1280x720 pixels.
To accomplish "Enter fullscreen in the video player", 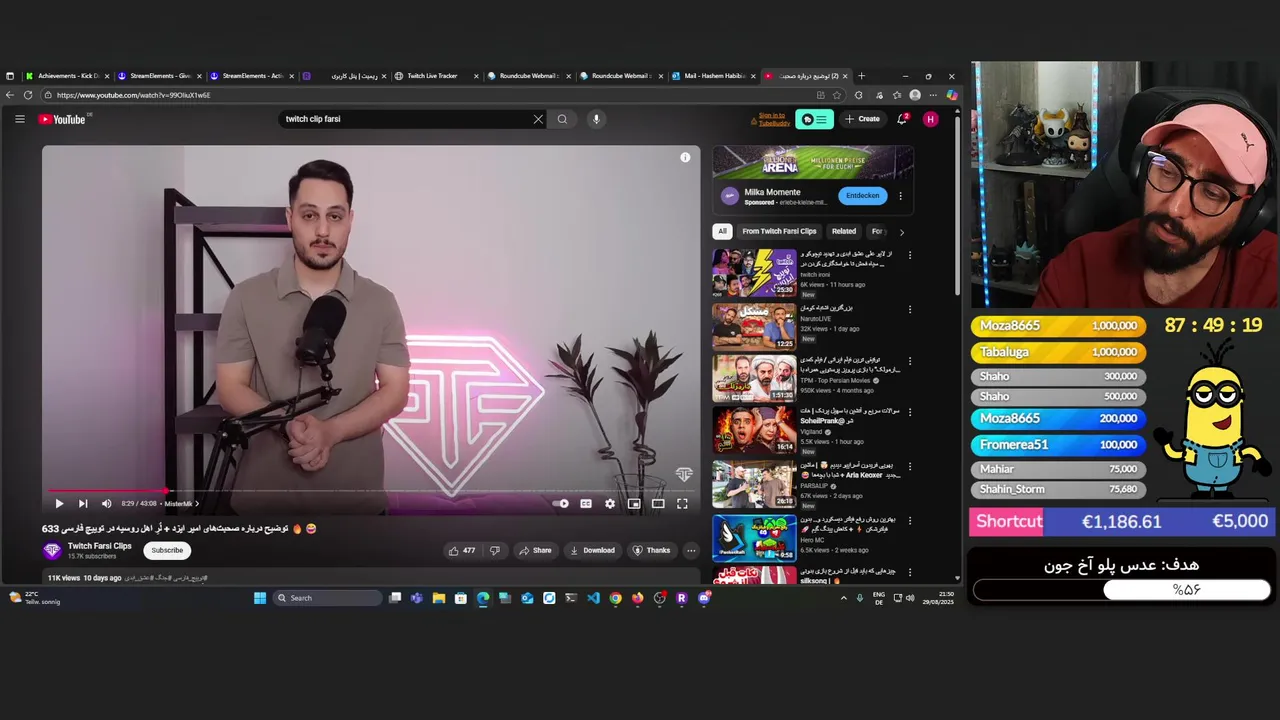I will [682, 504].
